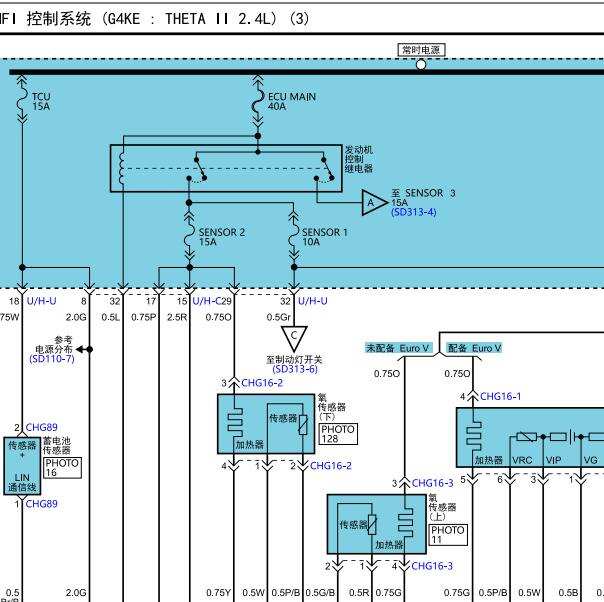
Task: Click the U/H-U link beside pin 18
Action: click(42, 301)
